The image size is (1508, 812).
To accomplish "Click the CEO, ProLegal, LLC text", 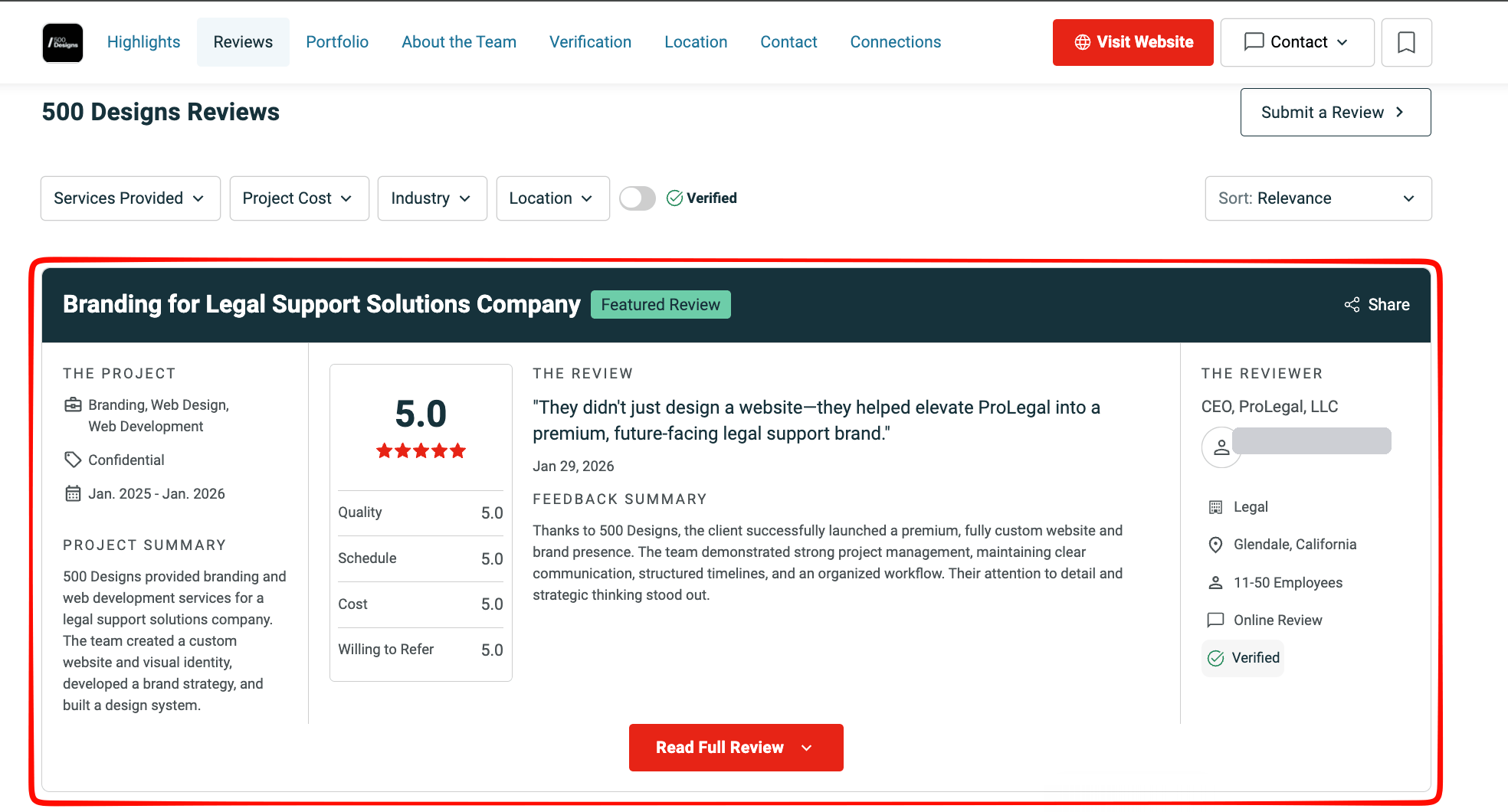I will [x=1270, y=407].
